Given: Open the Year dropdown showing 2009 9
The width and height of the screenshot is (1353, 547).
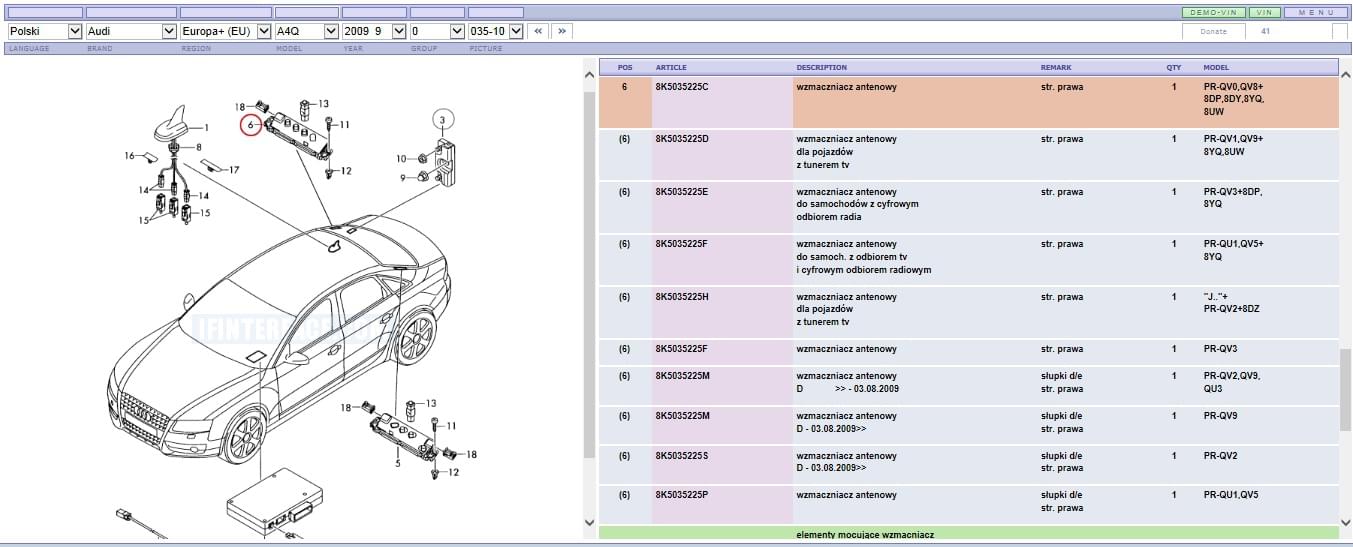Looking at the screenshot, I should pos(374,31).
